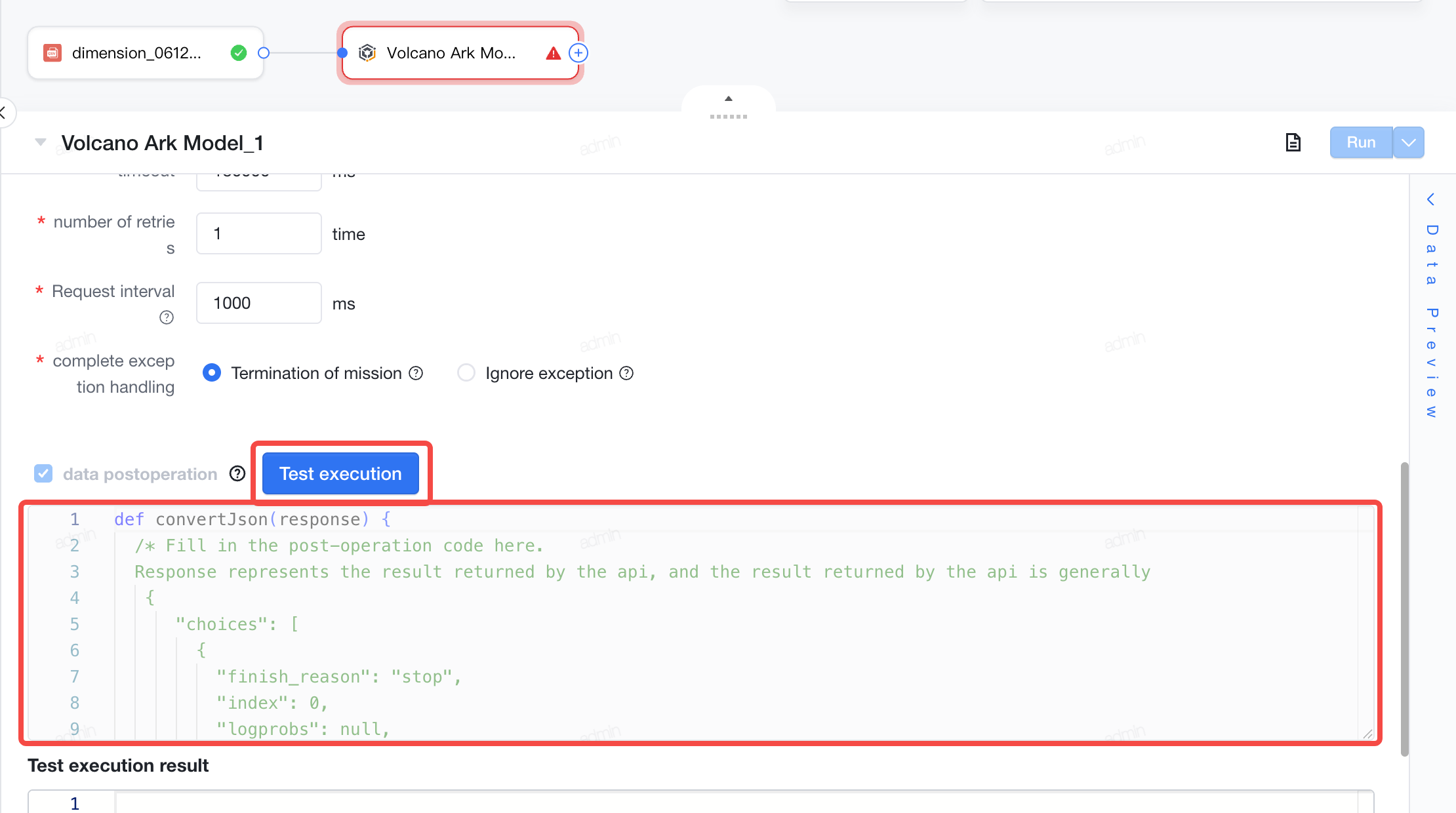The height and width of the screenshot is (813, 1456).
Task: Click the plus icon to add next node
Action: click(578, 53)
